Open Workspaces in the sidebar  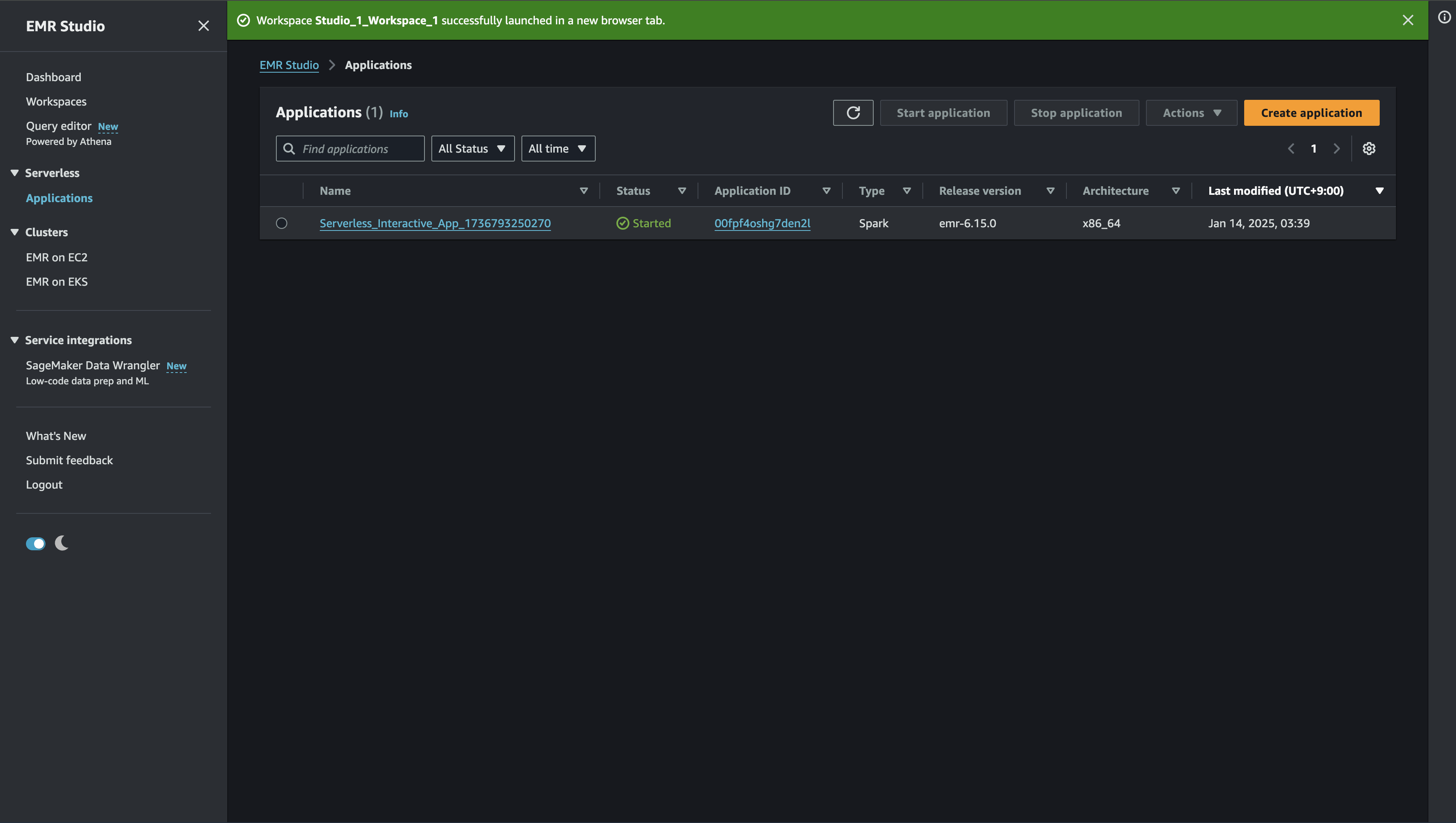(56, 102)
